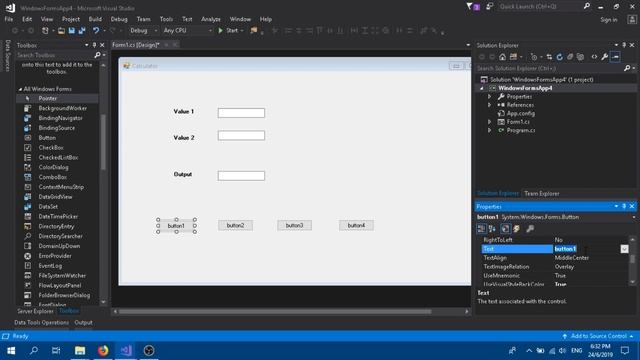The height and width of the screenshot is (360, 640).
Task: Select button2 on the form designer
Action: 236,225
